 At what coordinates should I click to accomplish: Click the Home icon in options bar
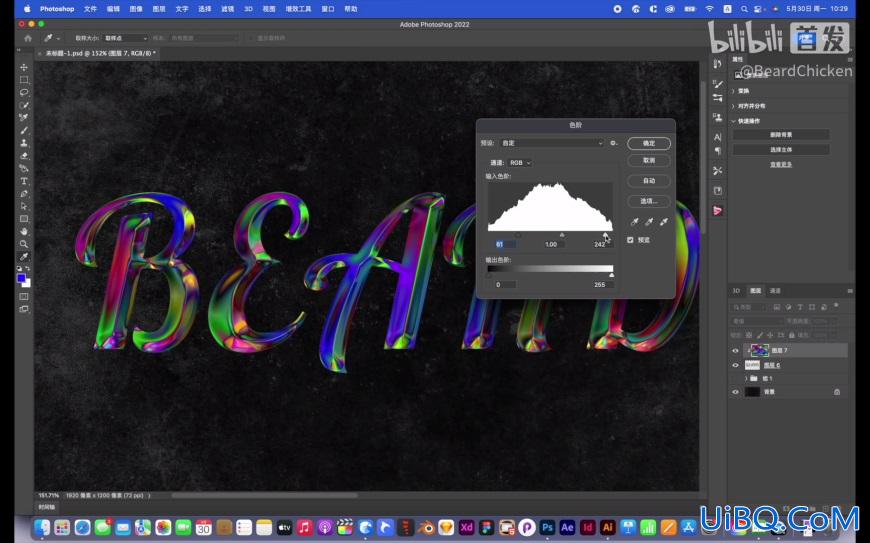[x=28, y=38]
